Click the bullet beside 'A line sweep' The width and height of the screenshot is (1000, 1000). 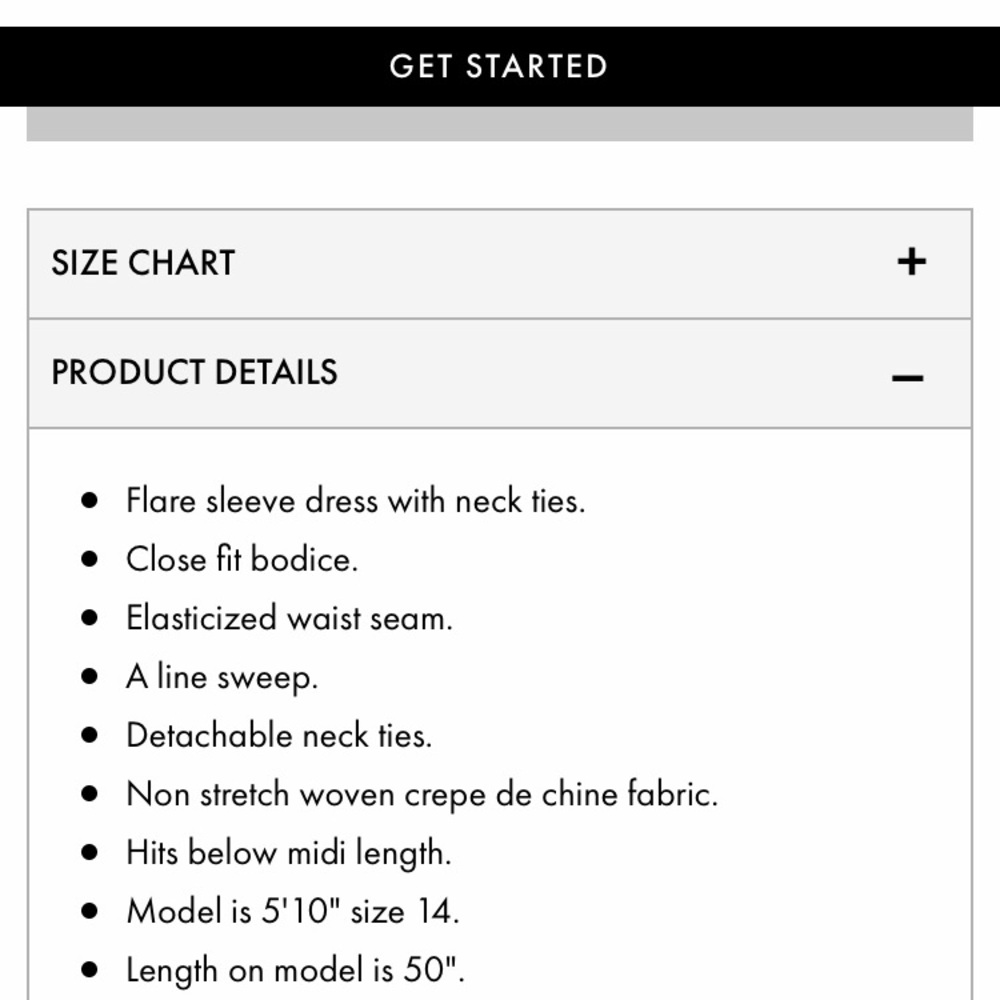pos(90,677)
